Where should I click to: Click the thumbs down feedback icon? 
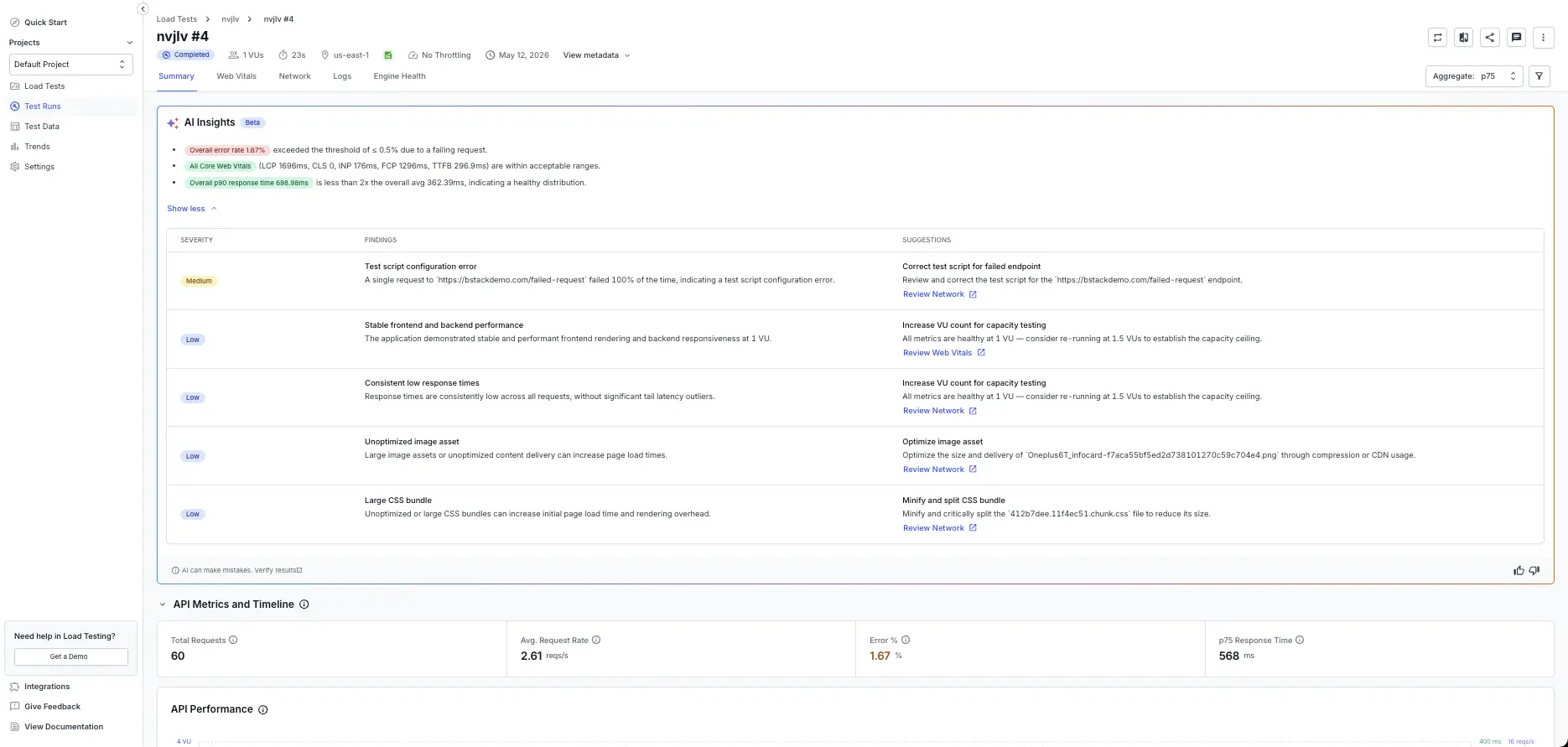1534,570
